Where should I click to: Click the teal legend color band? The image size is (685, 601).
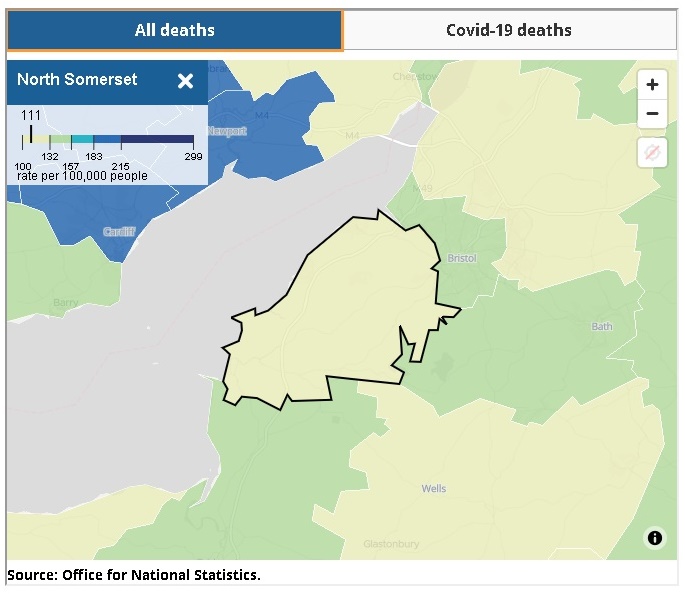82,139
